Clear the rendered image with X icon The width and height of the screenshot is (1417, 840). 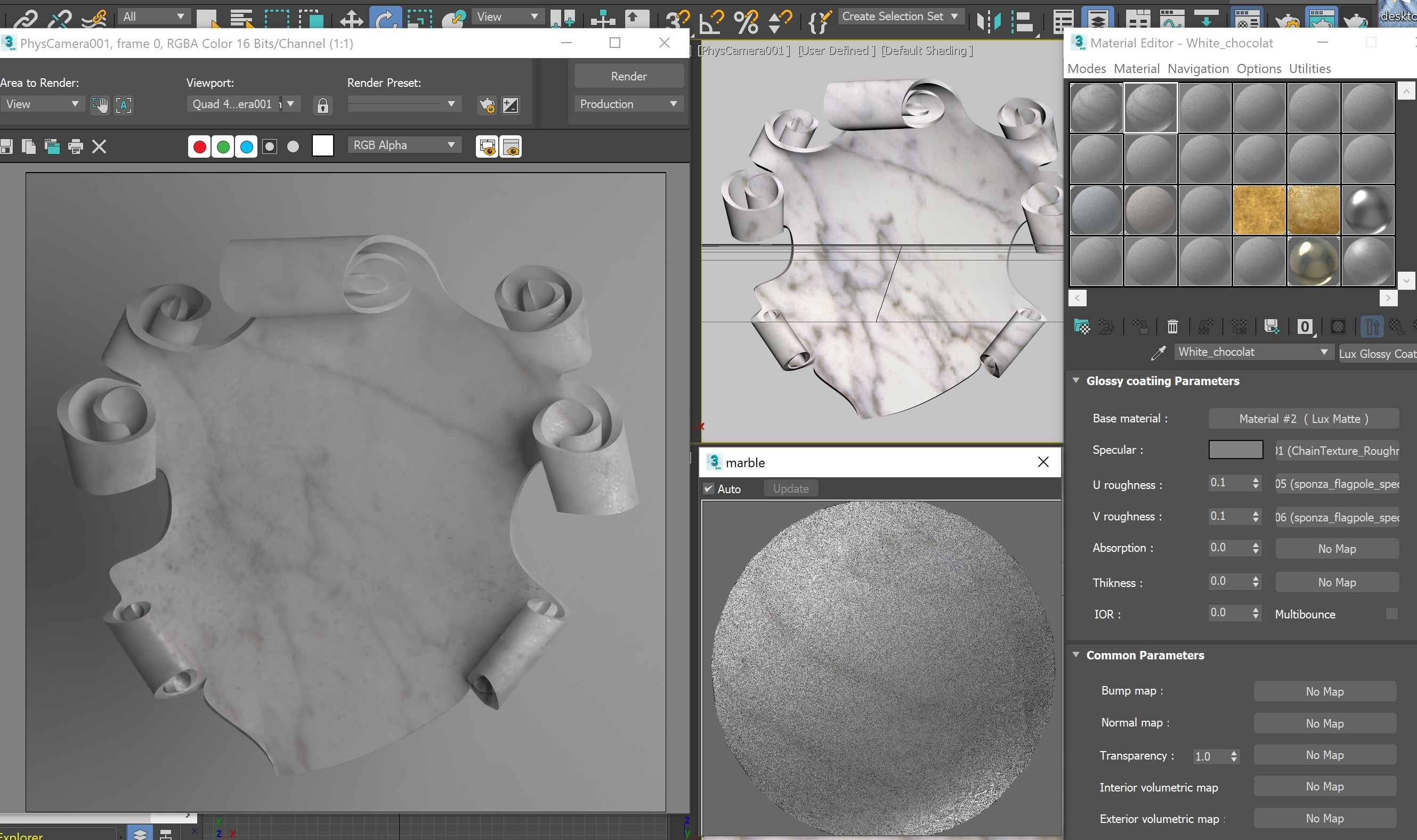click(x=99, y=147)
